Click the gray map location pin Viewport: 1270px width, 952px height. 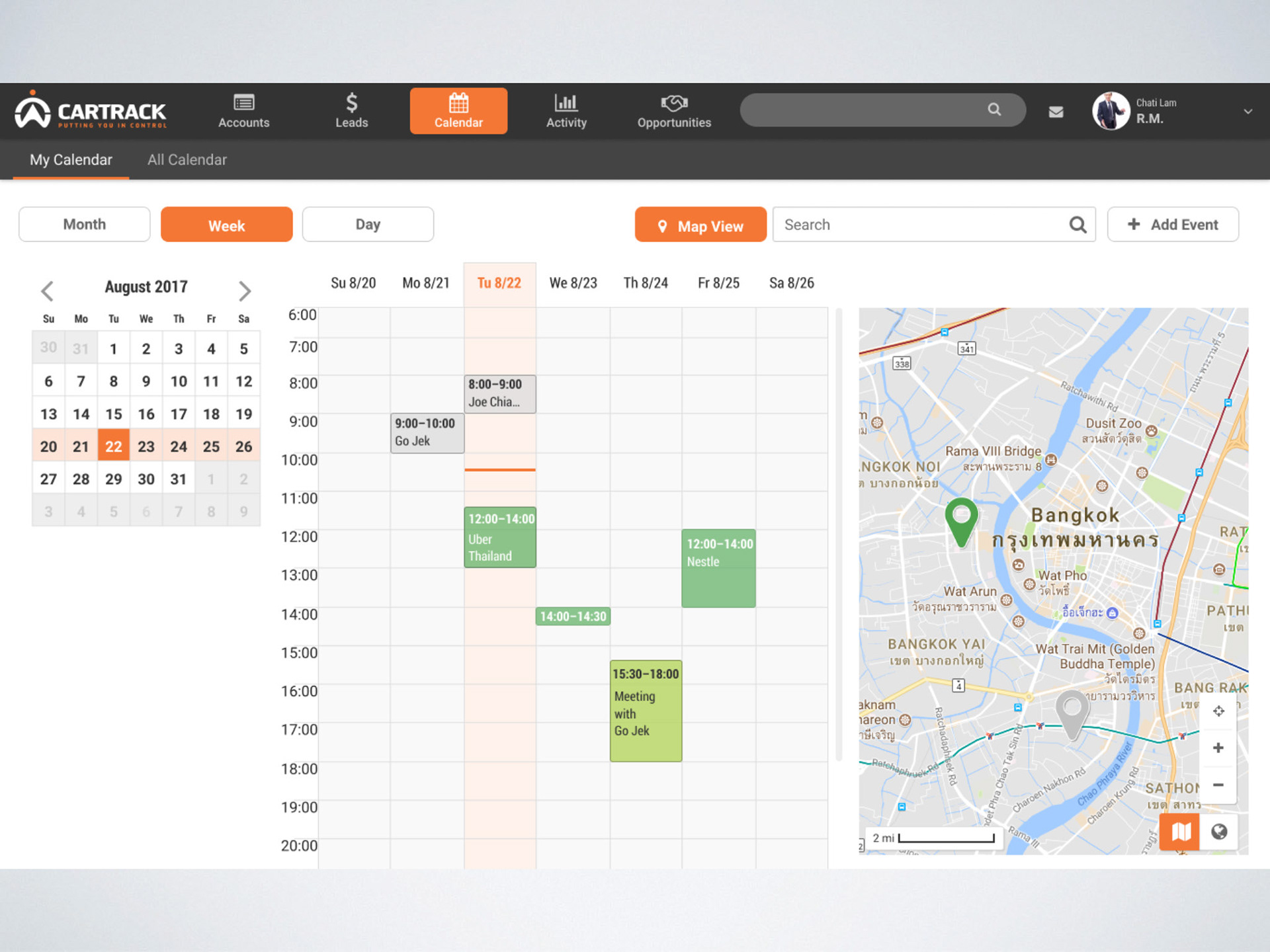click(x=1072, y=714)
